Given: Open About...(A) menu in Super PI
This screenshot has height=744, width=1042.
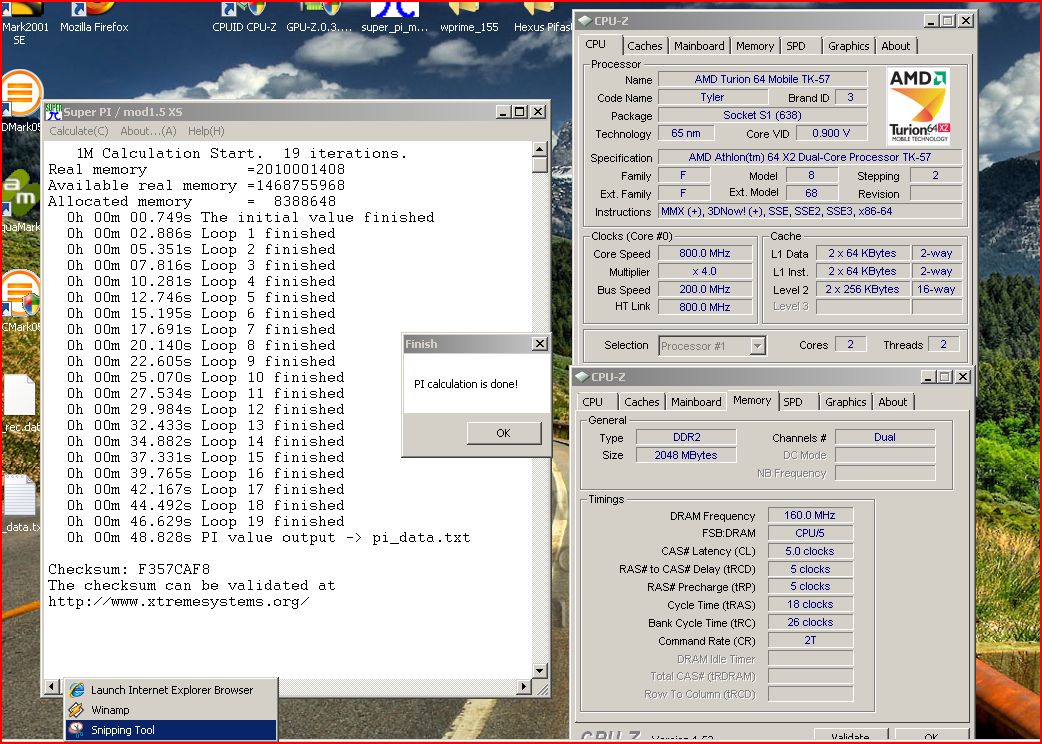Looking at the screenshot, I should (148, 131).
